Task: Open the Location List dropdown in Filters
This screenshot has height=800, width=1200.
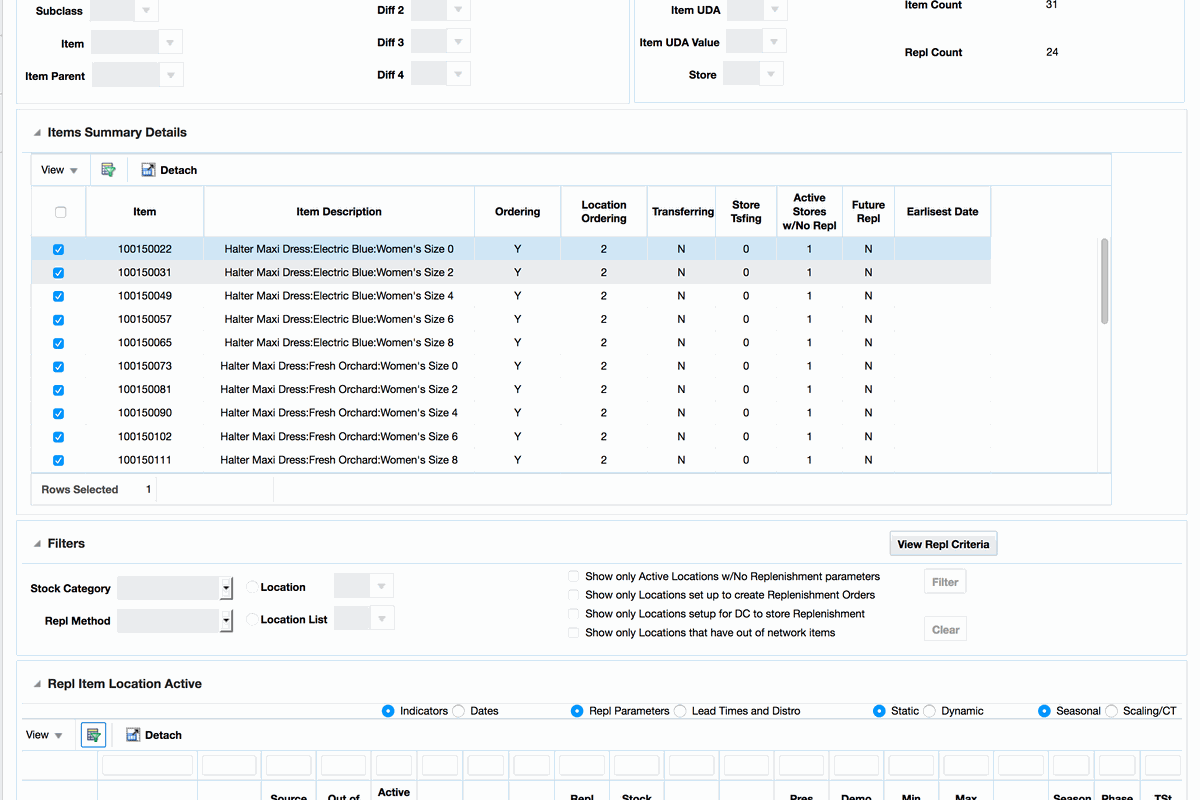Action: pos(381,618)
